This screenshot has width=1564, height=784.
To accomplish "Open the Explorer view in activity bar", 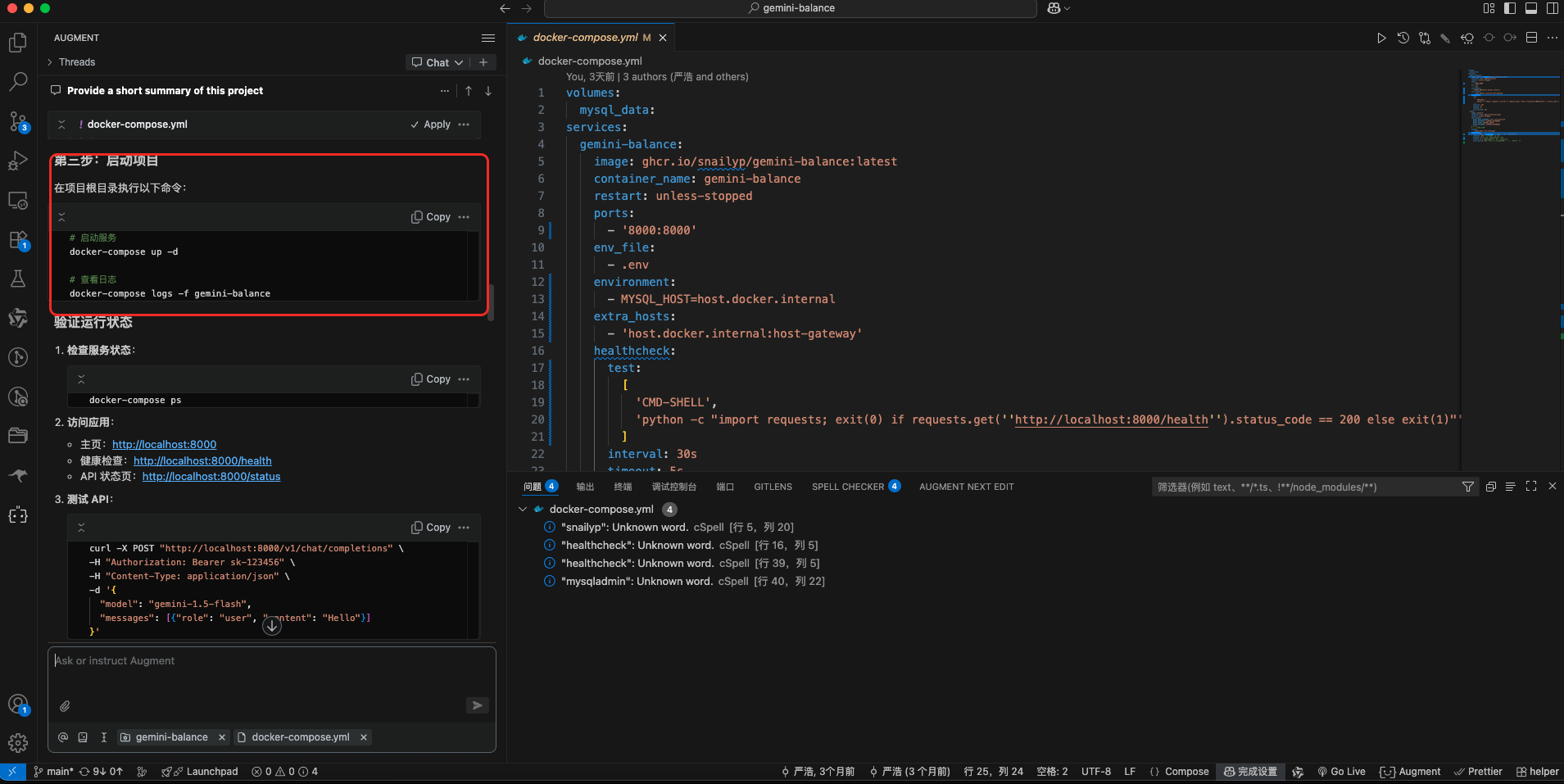I will coord(18,43).
